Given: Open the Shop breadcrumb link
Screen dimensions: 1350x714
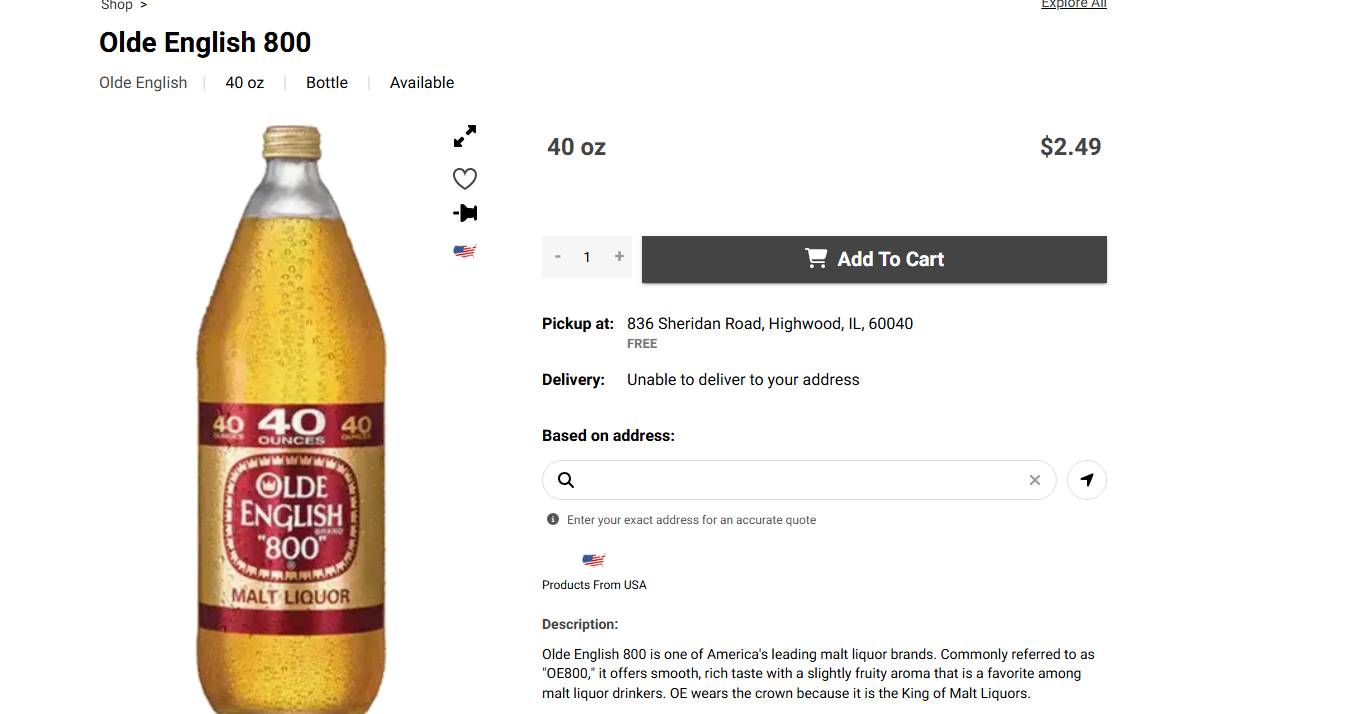Looking at the screenshot, I should point(117,5).
